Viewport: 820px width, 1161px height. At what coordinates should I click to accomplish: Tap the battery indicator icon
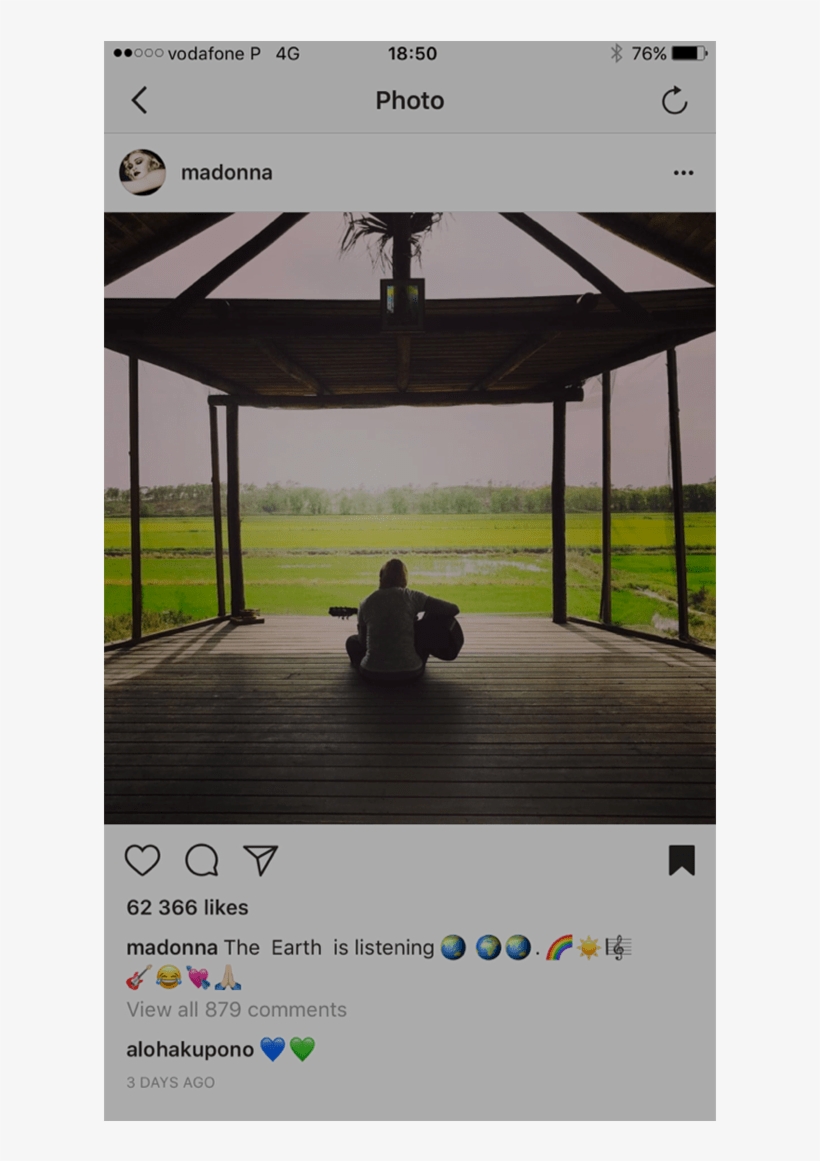(689, 53)
